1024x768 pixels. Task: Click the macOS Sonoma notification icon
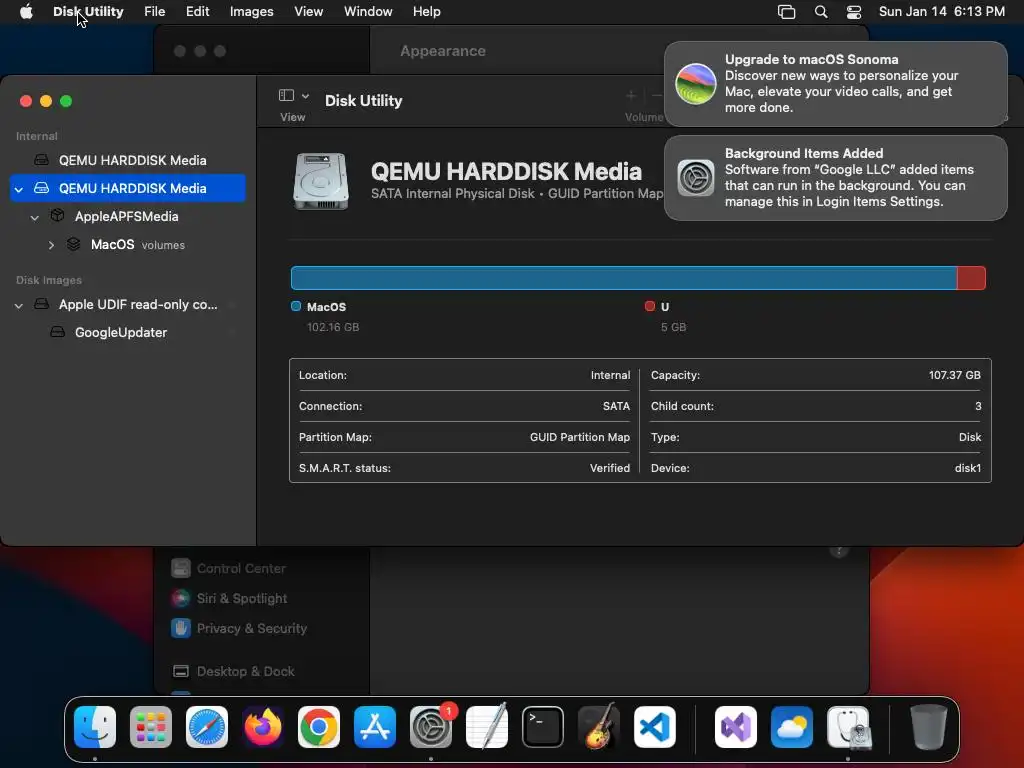[696, 84]
